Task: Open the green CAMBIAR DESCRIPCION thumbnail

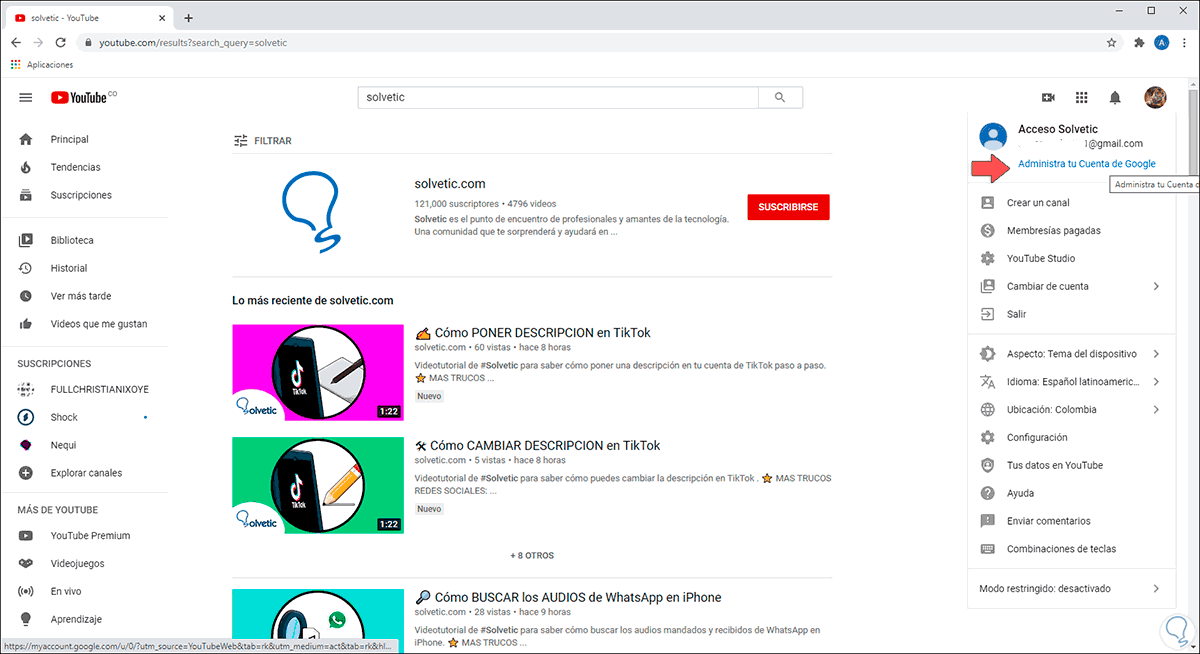Action: pos(318,485)
